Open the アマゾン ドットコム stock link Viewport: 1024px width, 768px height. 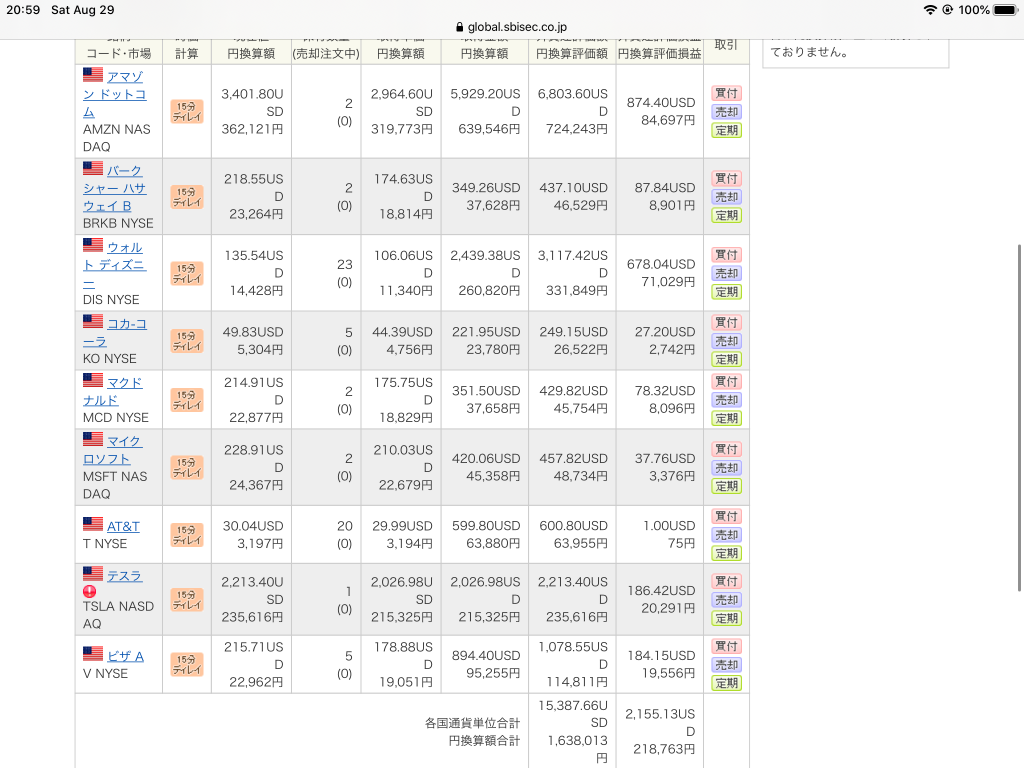click(115, 94)
